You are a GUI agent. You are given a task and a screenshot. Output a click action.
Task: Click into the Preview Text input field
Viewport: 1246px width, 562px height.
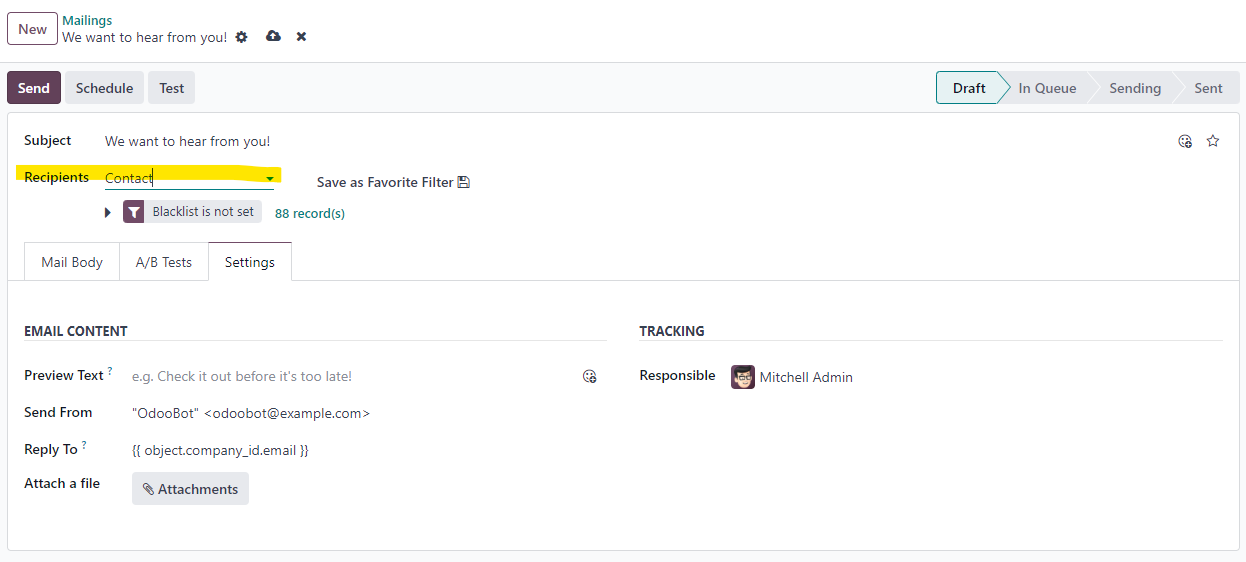(352, 376)
